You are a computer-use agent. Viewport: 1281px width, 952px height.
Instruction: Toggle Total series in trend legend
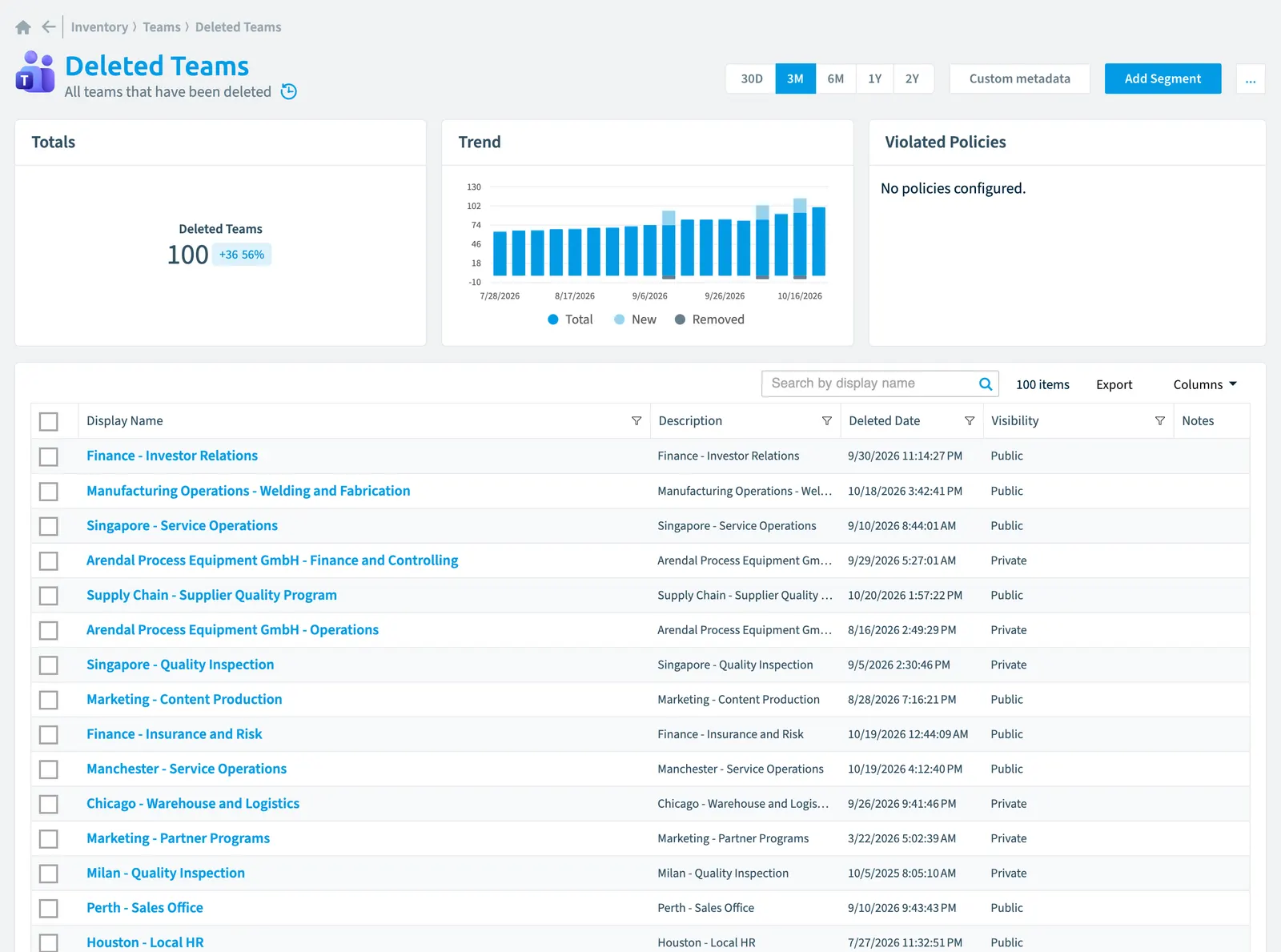pyautogui.click(x=570, y=319)
